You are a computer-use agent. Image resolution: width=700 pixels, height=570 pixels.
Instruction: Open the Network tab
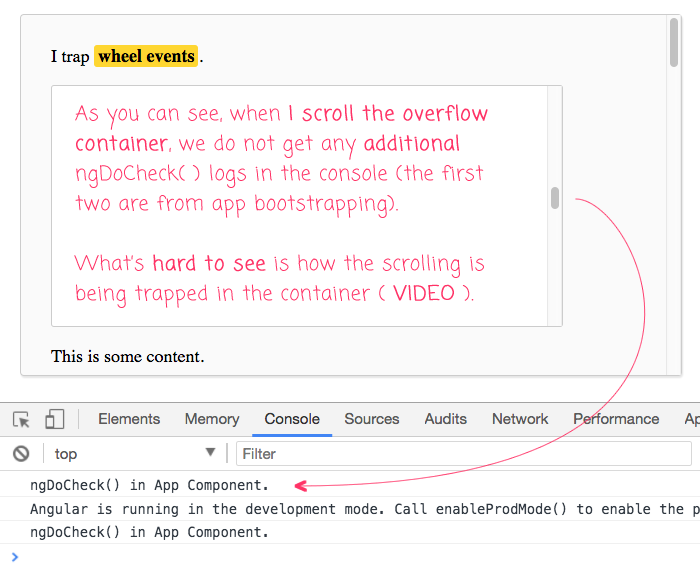click(x=520, y=419)
